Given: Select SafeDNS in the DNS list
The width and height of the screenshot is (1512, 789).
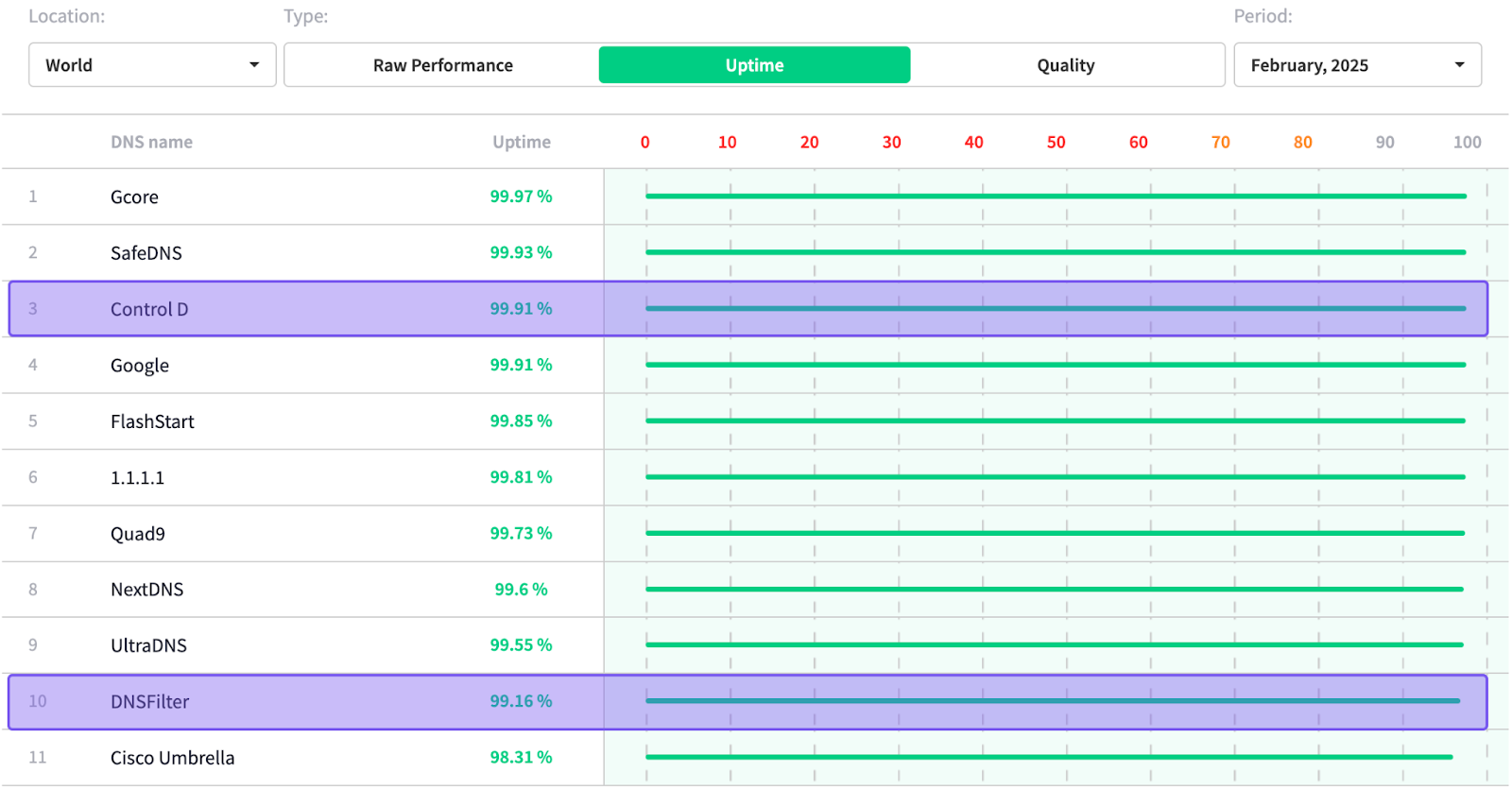Looking at the screenshot, I should click(146, 252).
